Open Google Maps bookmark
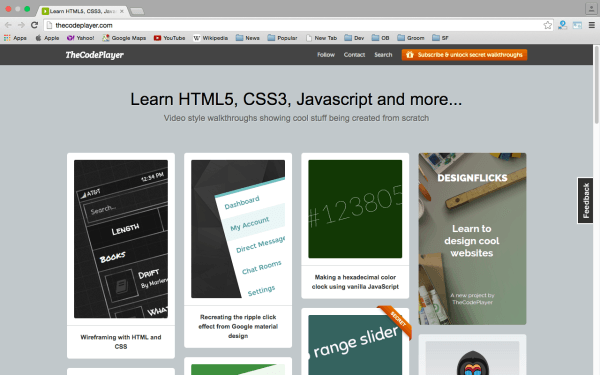 pos(124,38)
